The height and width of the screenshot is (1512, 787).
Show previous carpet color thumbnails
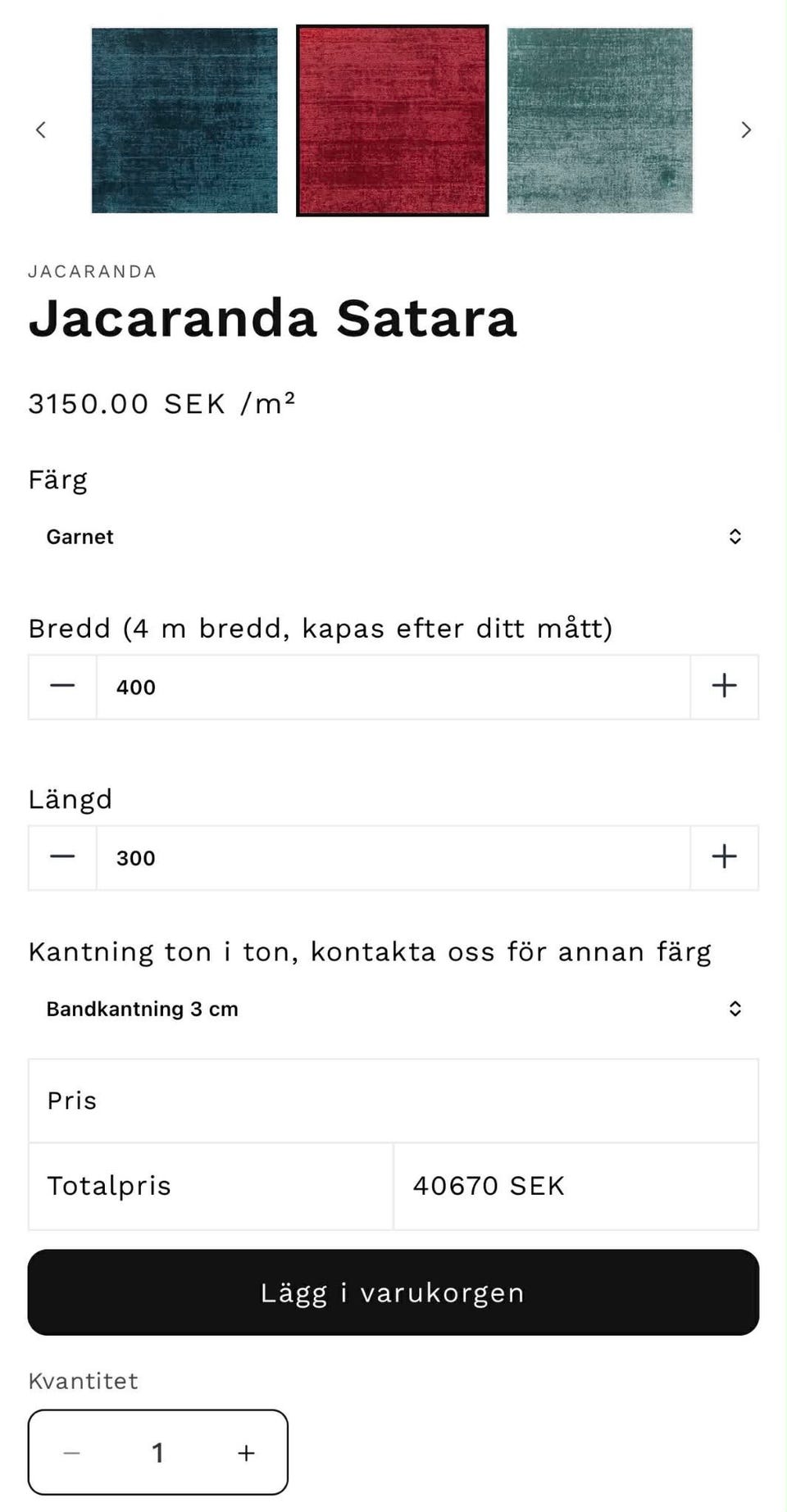tap(41, 129)
